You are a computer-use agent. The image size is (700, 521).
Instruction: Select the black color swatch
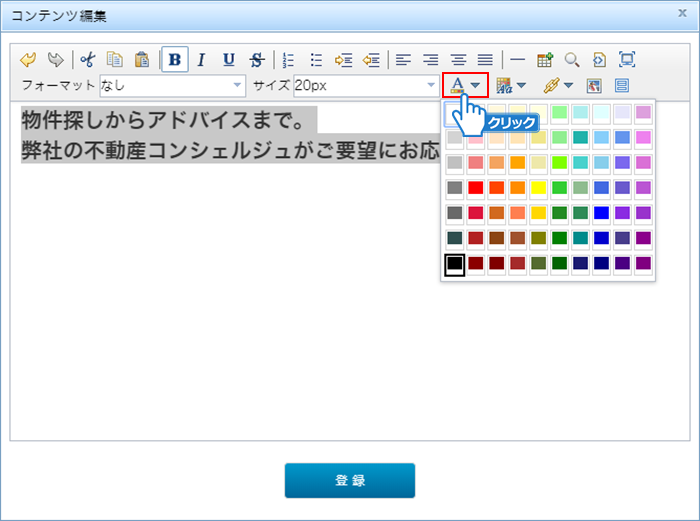pyautogui.click(x=454, y=264)
